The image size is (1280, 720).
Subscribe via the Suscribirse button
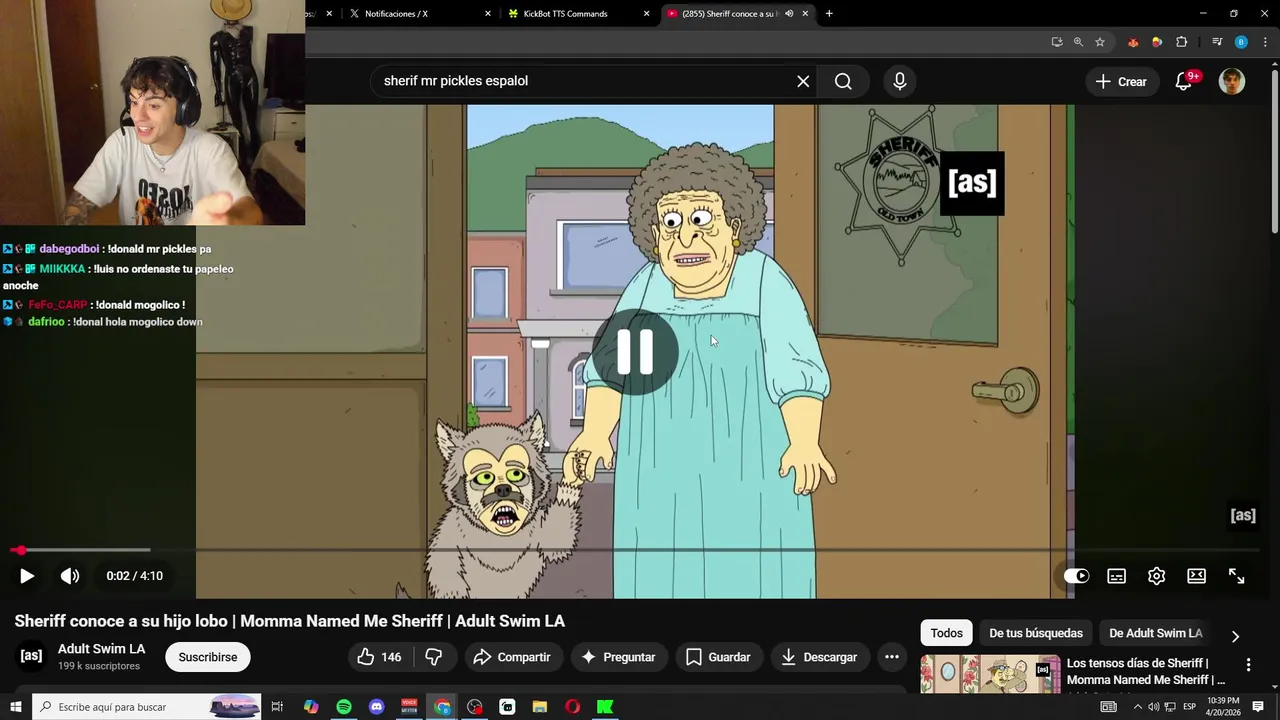click(208, 657)
